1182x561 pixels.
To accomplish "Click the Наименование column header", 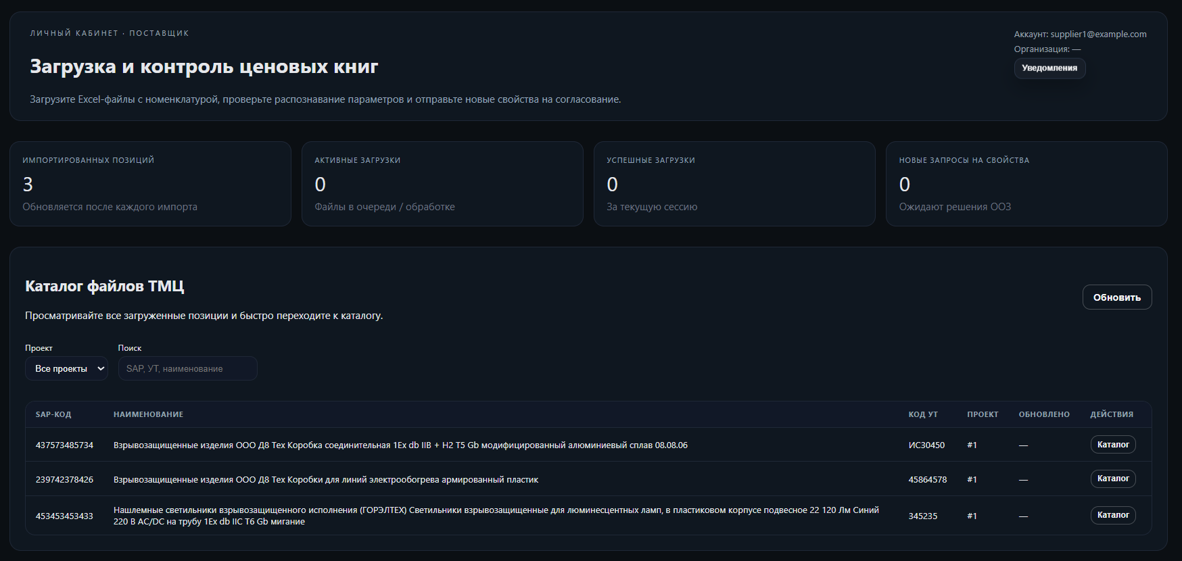I will tap(148, 414).
